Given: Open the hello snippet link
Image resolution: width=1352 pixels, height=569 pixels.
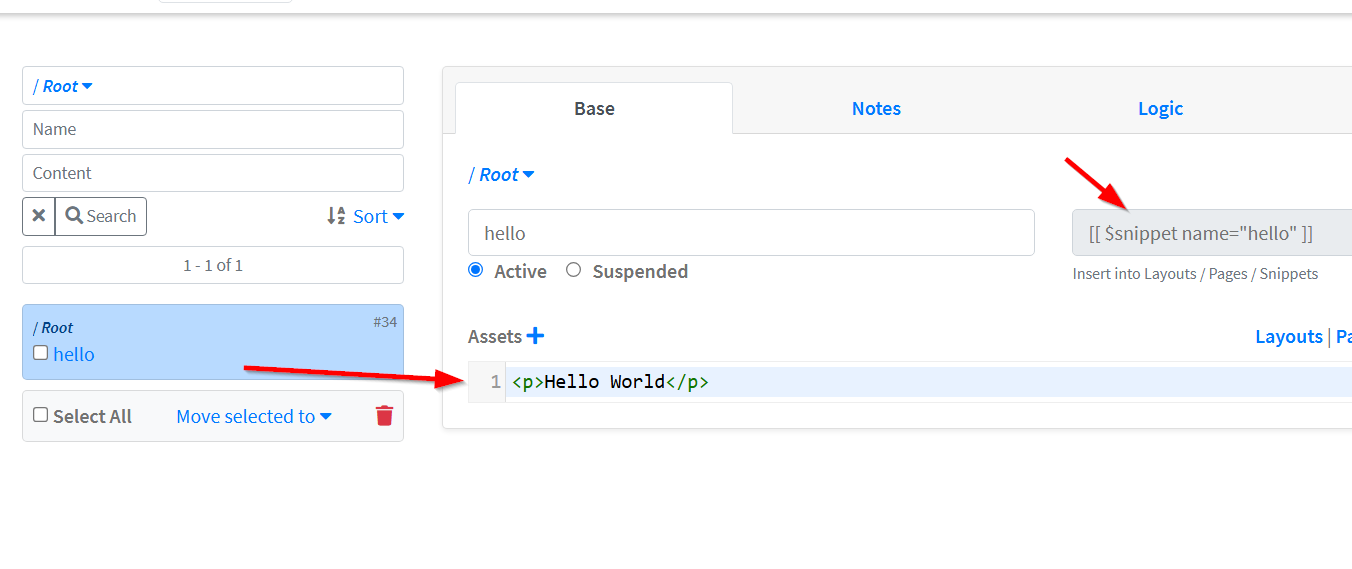Looking at the screenshot, I should click(74, 354).
